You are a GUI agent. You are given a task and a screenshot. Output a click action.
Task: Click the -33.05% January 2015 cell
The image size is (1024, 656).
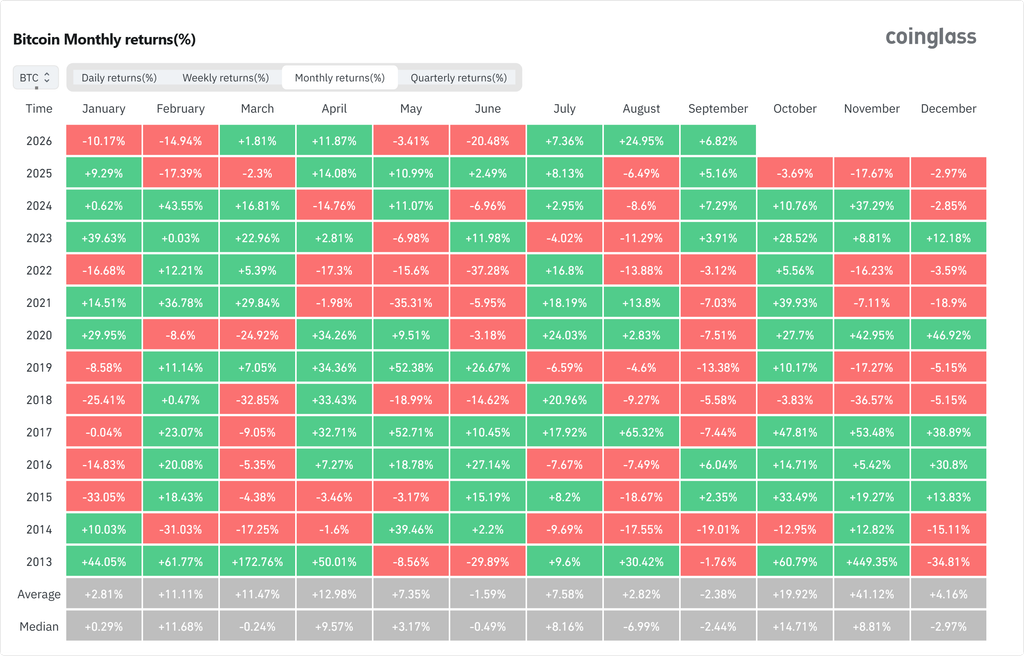(104, 497)
